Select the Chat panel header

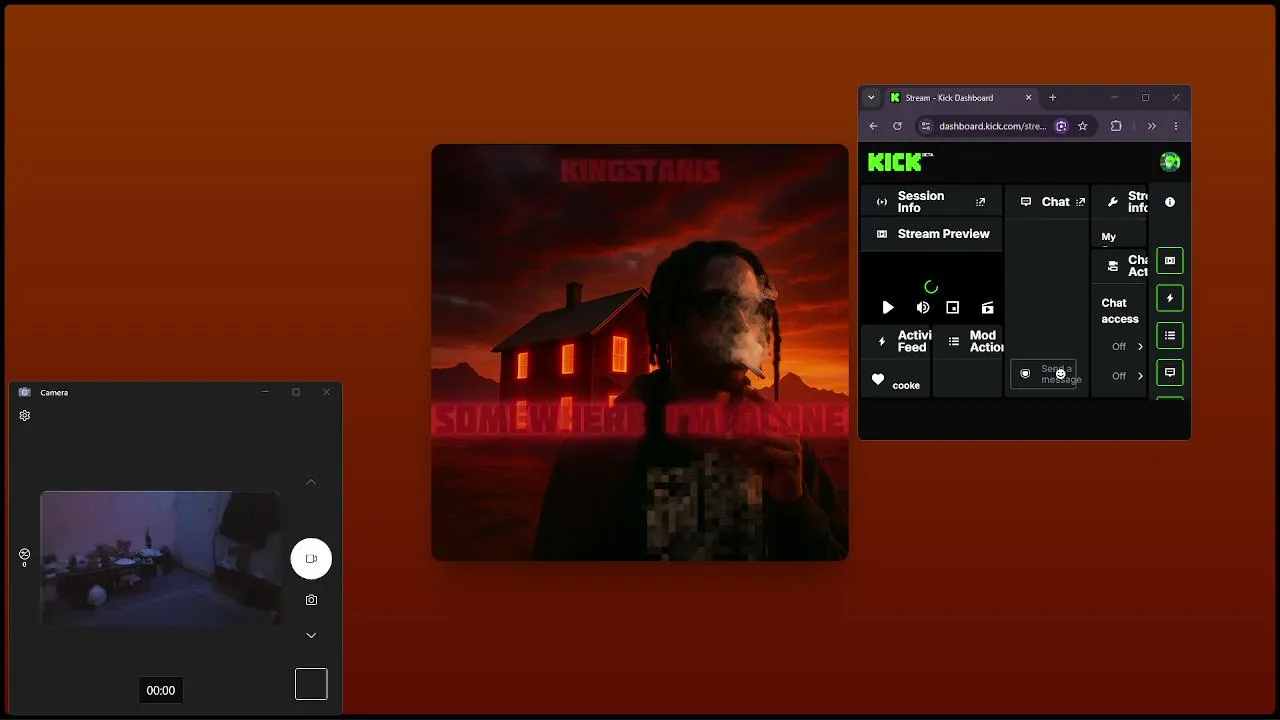1047,202
